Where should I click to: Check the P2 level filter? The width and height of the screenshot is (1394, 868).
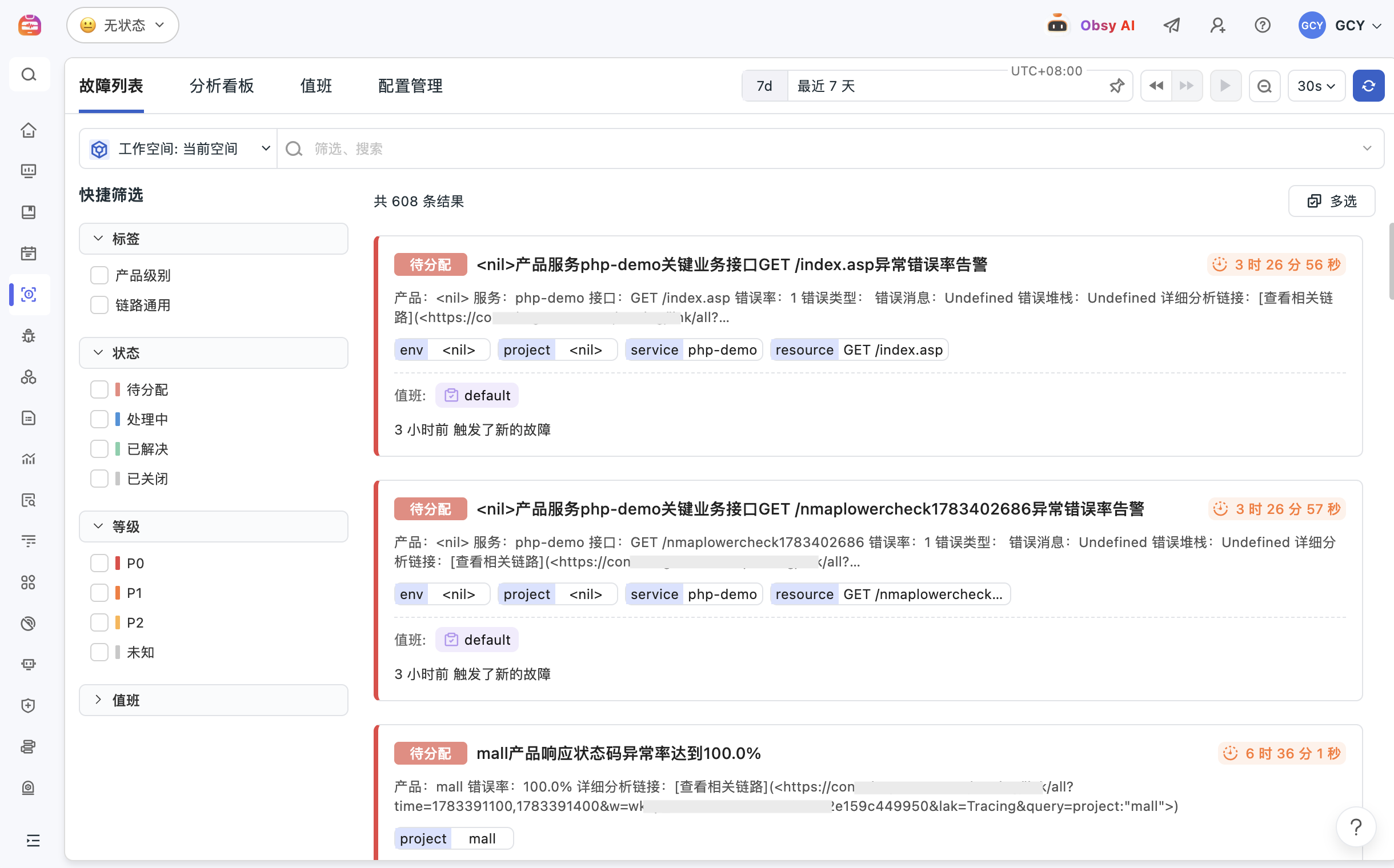99,622
